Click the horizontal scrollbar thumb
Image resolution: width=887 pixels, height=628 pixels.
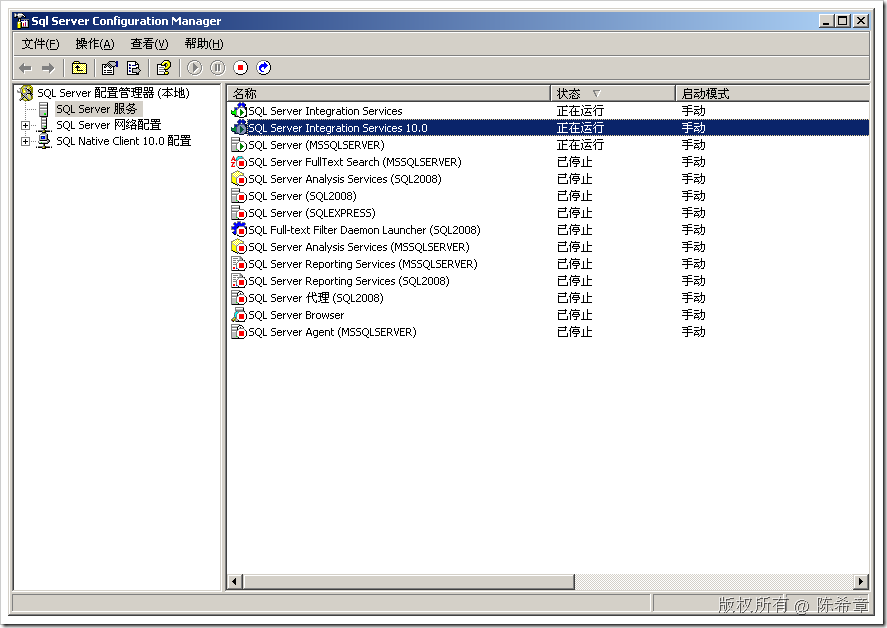point(409,581)
